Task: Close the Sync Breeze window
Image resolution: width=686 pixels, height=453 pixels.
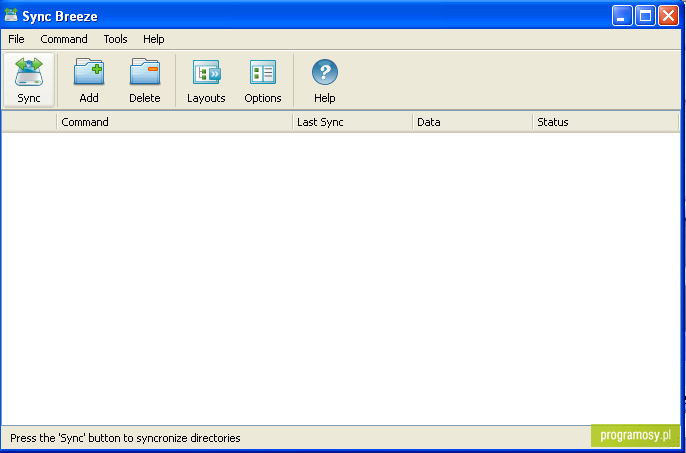Action: (x=668, y=16)
